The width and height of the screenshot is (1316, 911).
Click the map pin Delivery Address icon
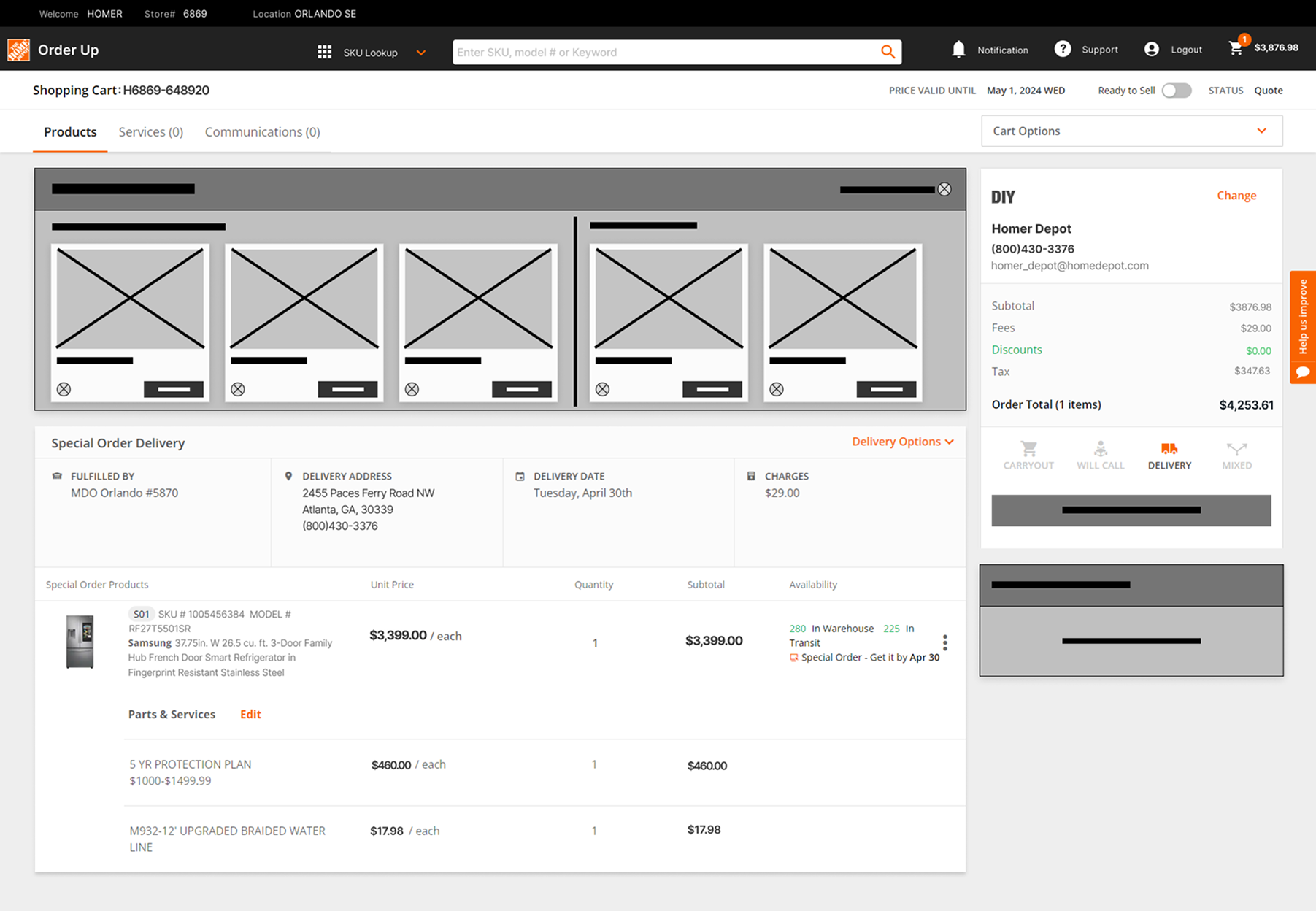point(288,476)
